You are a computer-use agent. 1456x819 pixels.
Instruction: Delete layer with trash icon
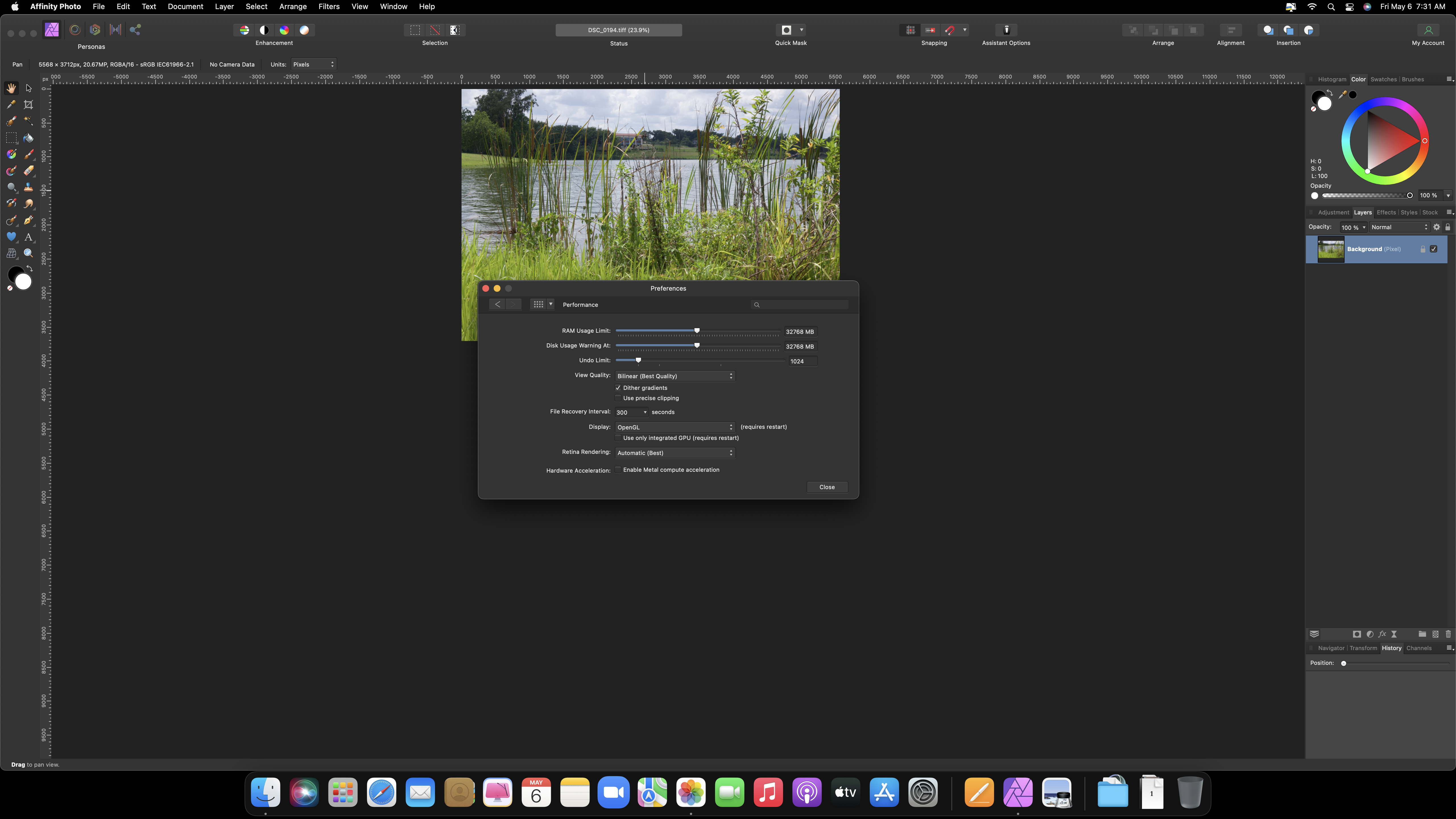pos(1448,634)
